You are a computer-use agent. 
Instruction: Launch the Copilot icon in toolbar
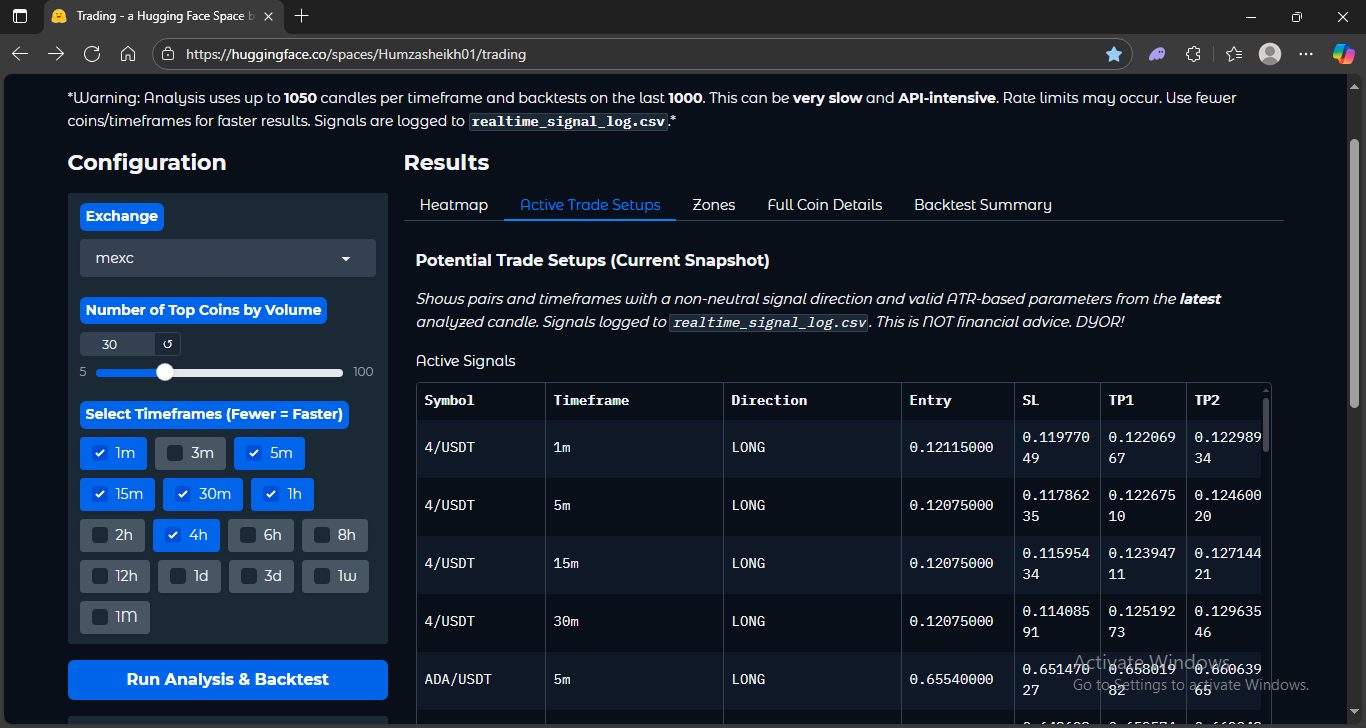(x=1343, y=54)
